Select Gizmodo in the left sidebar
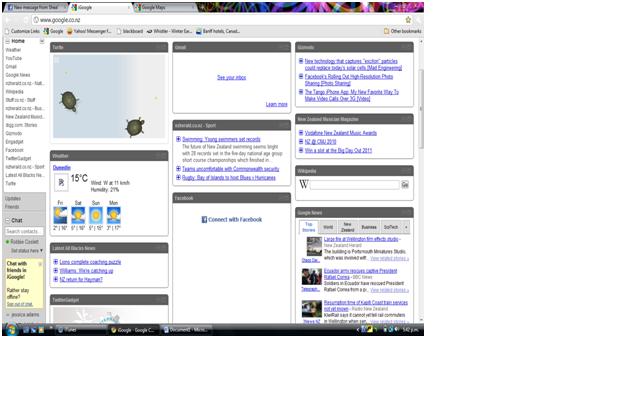The width and height of the screenshot is (640, 400). 13,133
